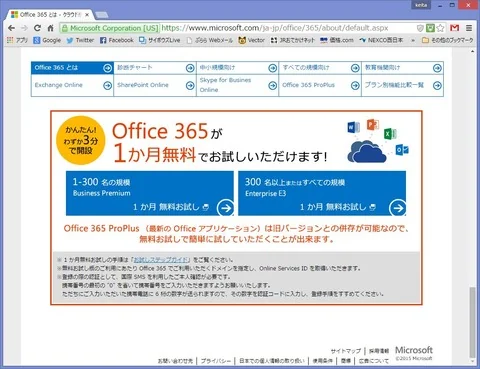This screenshot has width=480, height=369.
Task: Open the 商標 footer link
Action: (x=346, y=361)
